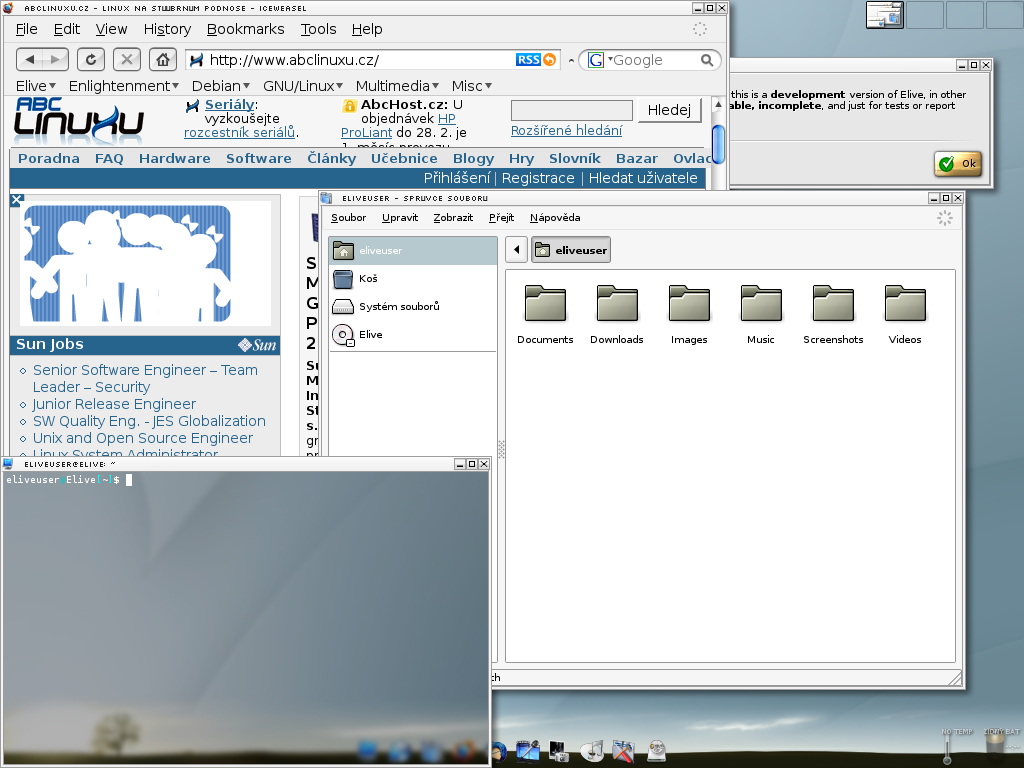Expand the Enlightenment bookmarks folder

pos(123,86)
